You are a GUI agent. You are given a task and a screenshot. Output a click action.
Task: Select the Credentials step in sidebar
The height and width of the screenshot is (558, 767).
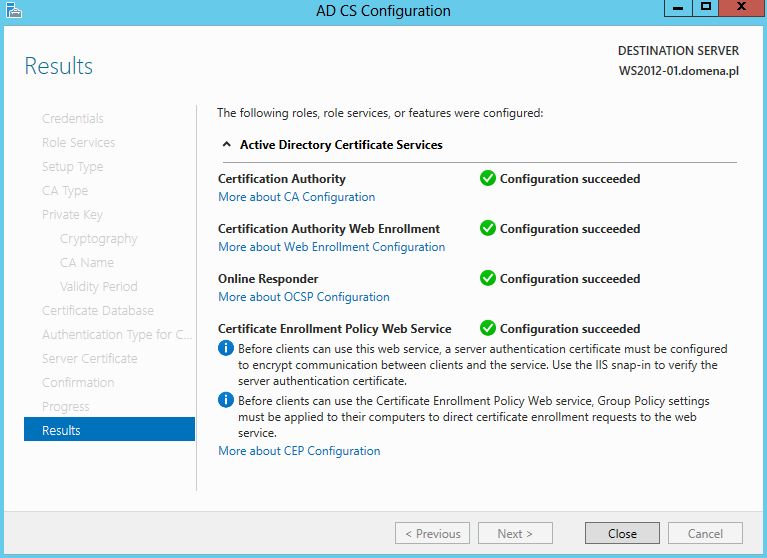(72, 119)
